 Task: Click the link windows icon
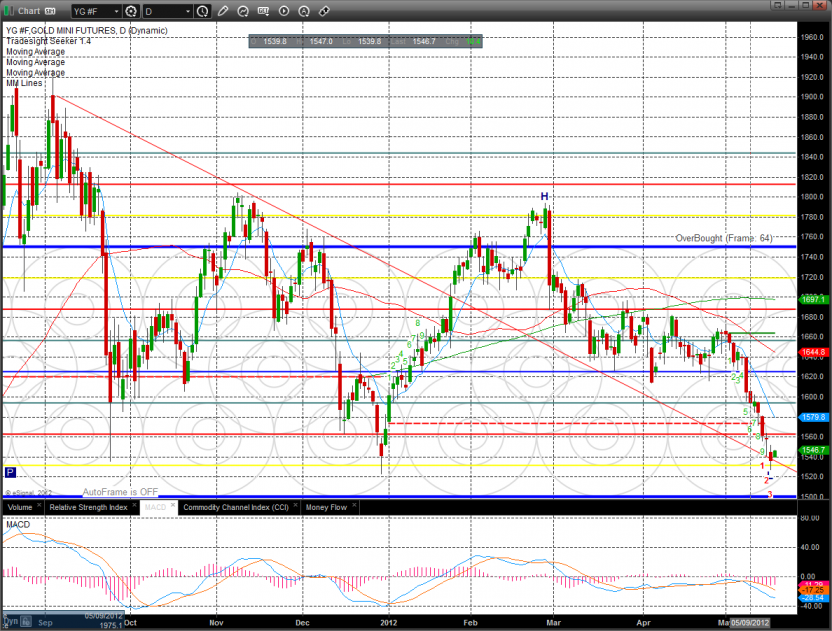pyautogui.click(x=324, y=11)
